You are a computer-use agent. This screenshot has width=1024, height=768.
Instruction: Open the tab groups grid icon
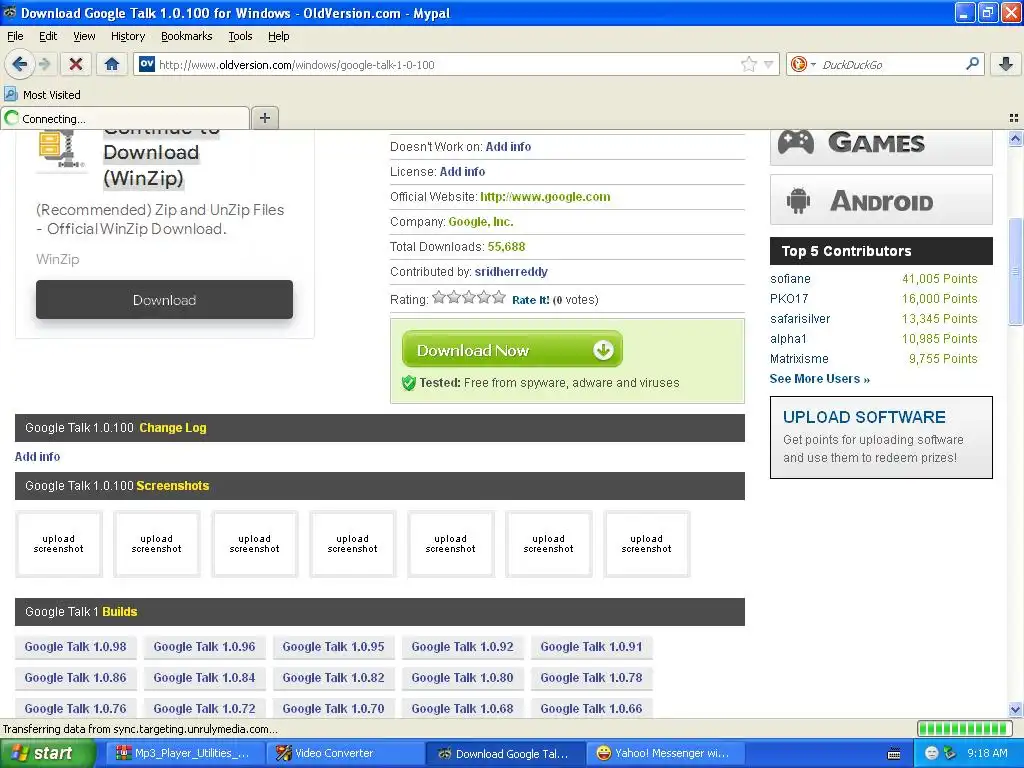[x=1014, y=118]
